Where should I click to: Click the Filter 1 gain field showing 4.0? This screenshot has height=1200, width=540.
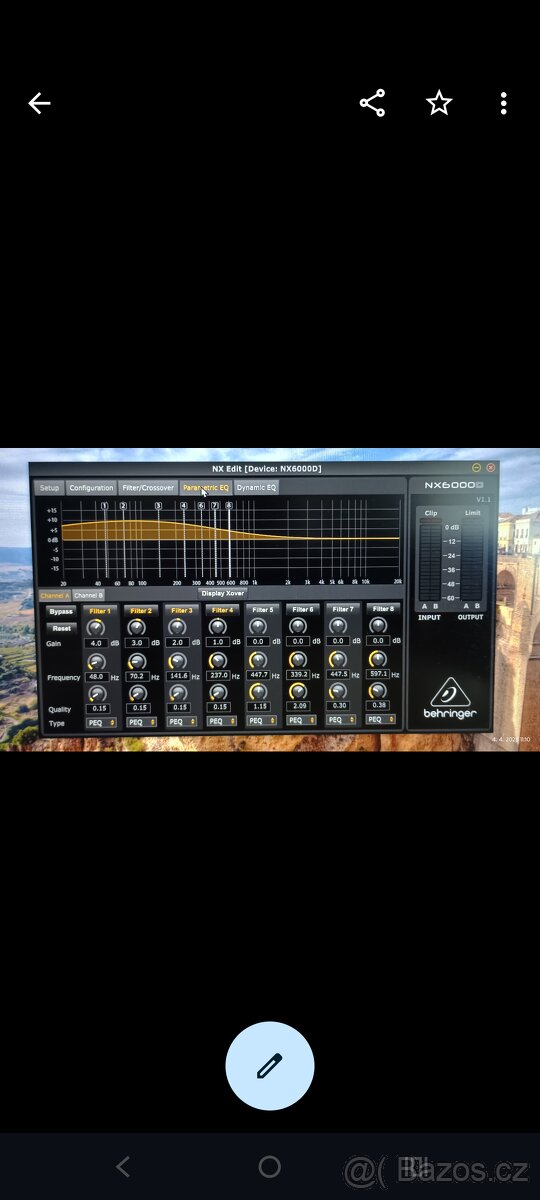96,643
